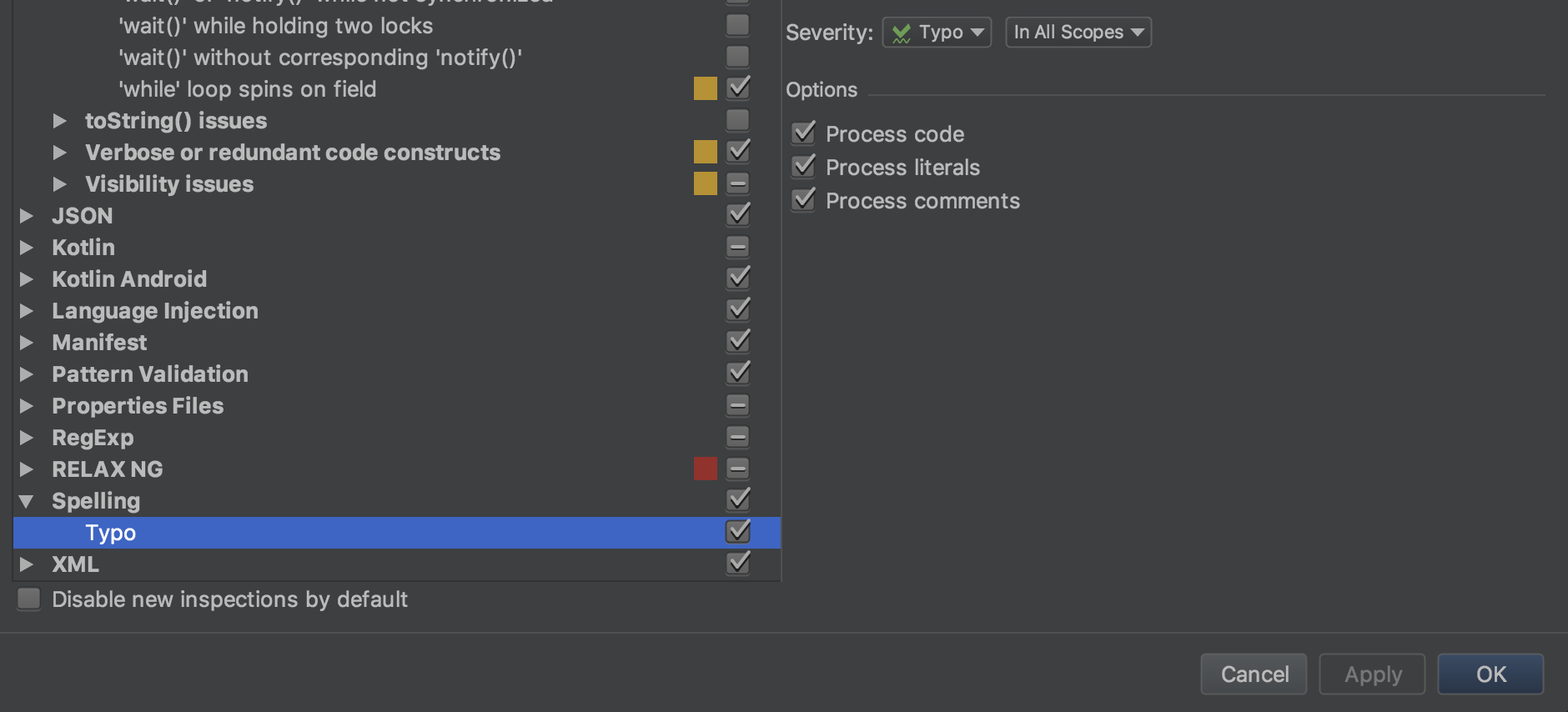Click the Typo severity icon in Severity dropdown
1568x712 pixels.
[x=903, y=32]
